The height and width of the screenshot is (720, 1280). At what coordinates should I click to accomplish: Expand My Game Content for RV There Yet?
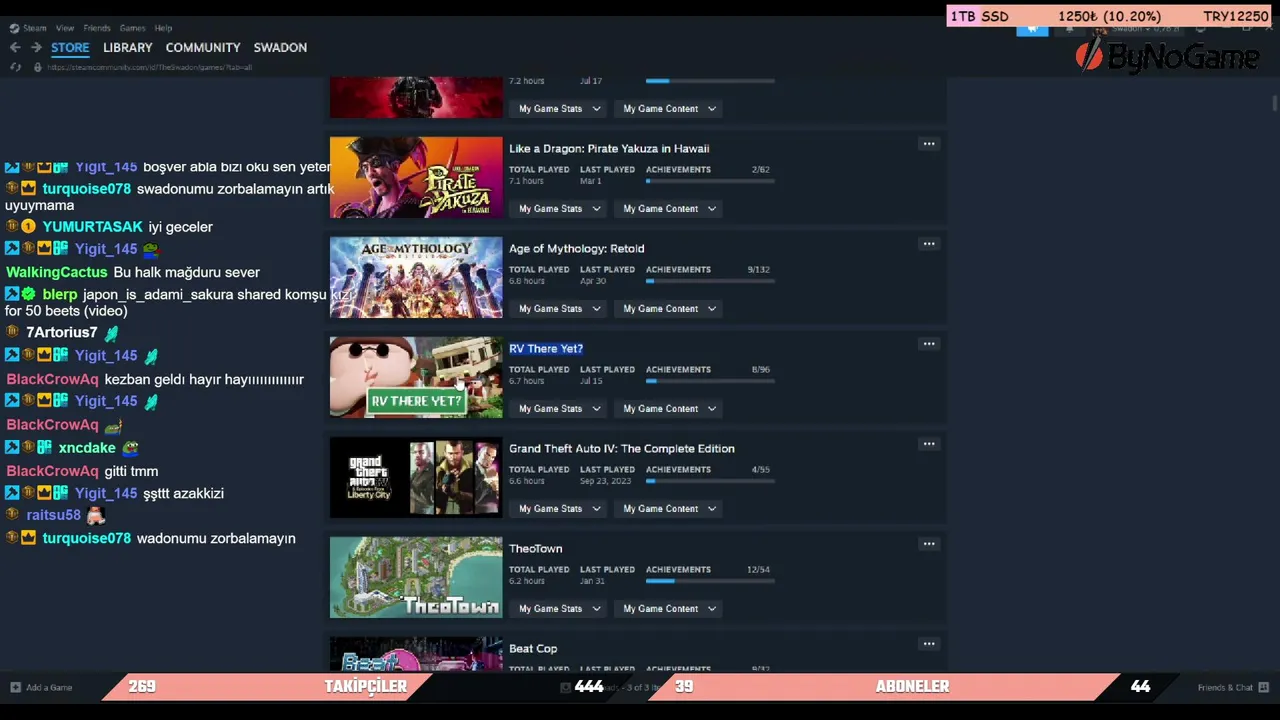(669, 409)
